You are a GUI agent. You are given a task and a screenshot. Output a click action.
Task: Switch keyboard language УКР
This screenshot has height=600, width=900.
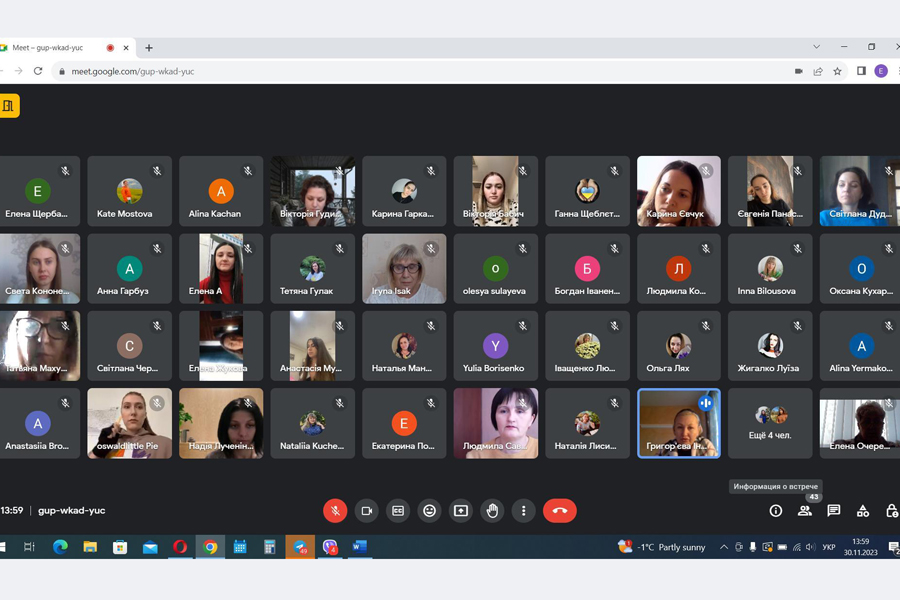829,547
